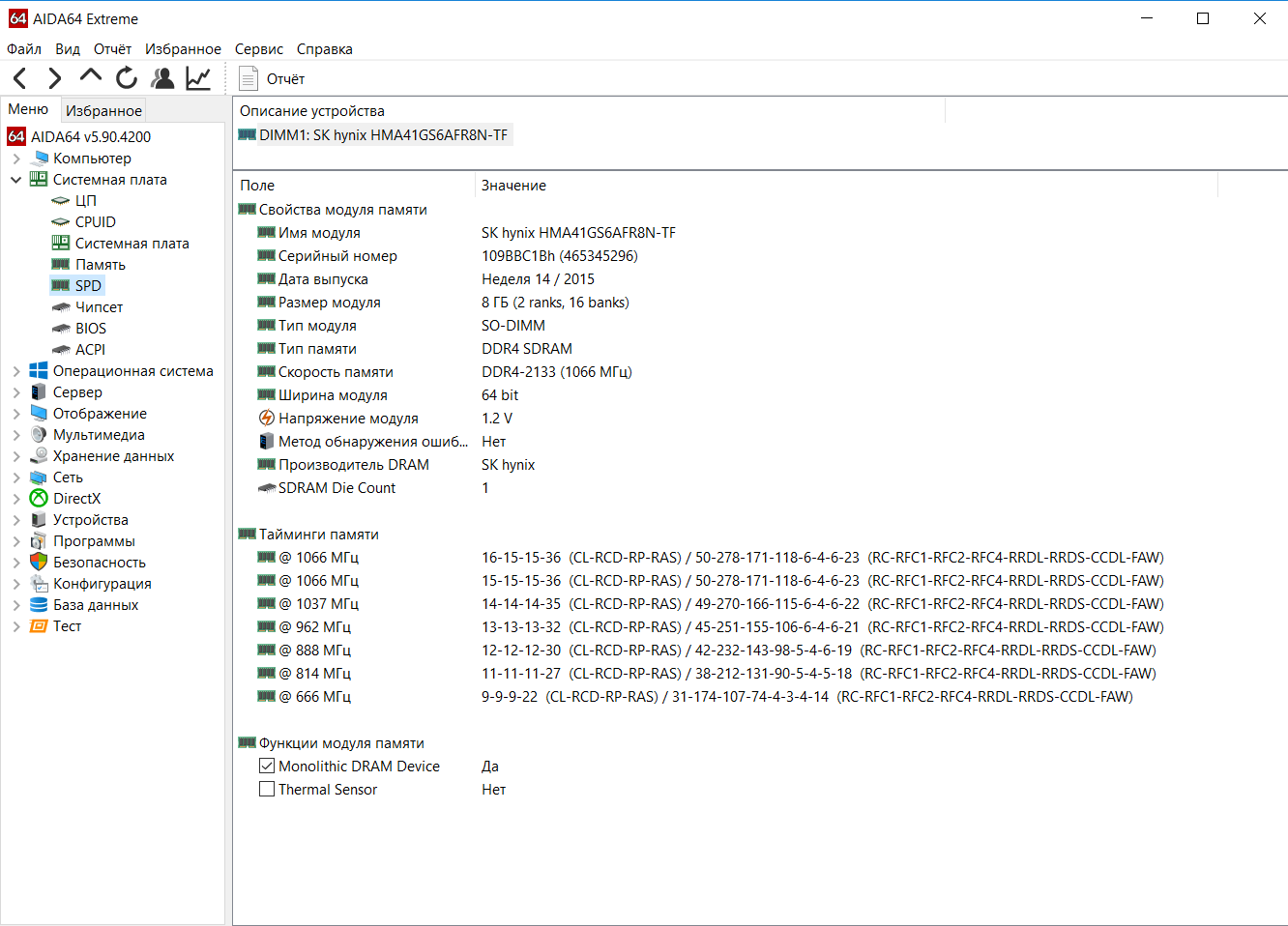Viewport: 1288px width, 926px height.
Task: Expand the Операционная система node
Action: tap(16, 371)
